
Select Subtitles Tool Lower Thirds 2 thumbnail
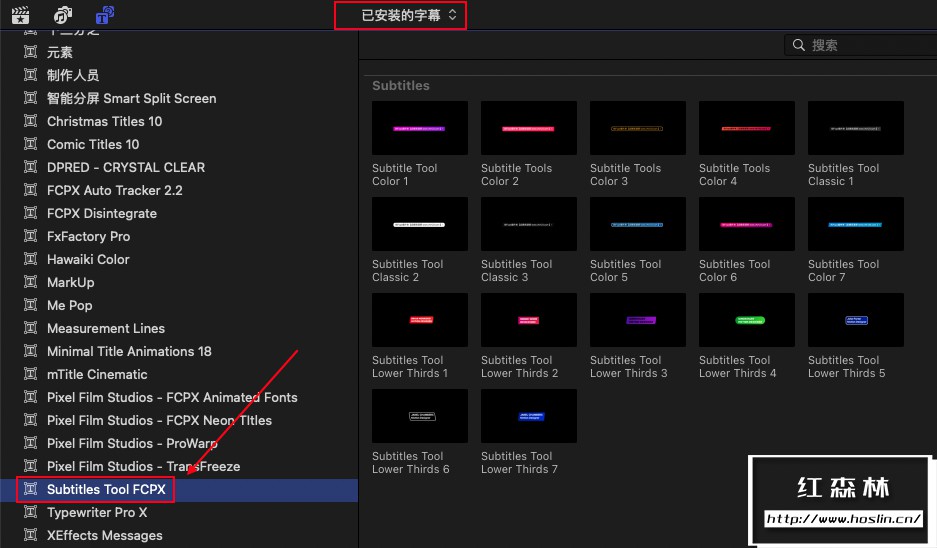529,320
